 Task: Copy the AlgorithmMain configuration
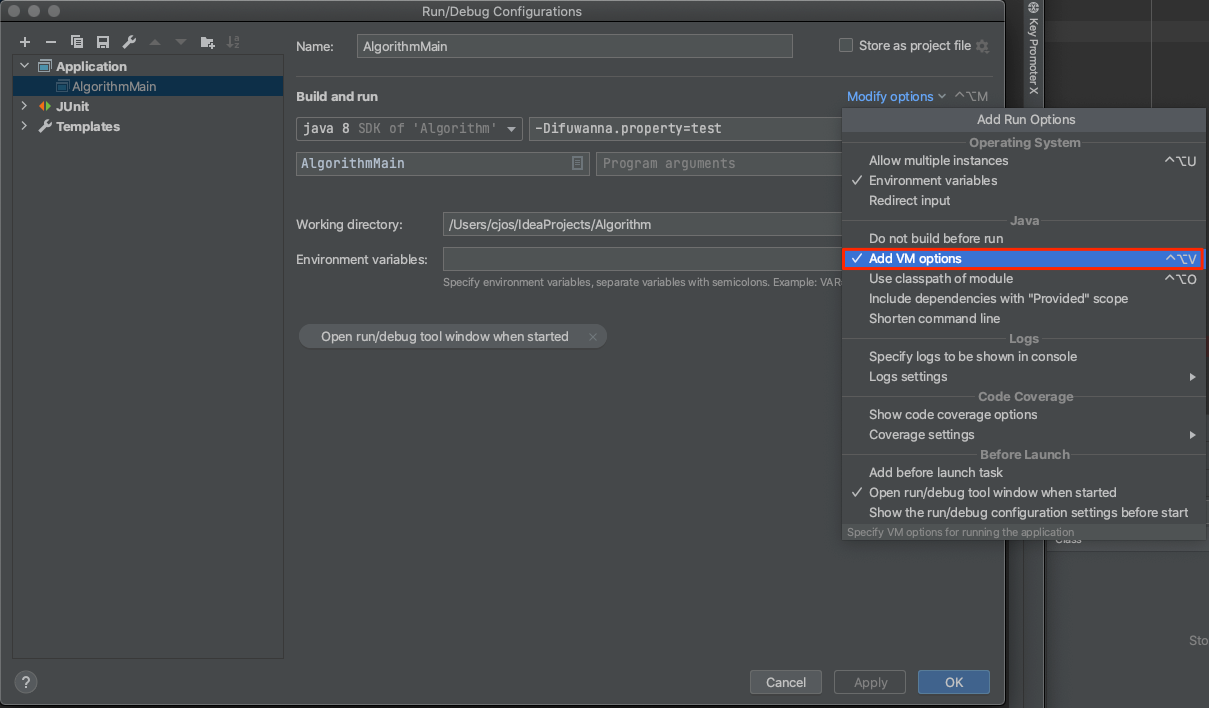point(77,42)
